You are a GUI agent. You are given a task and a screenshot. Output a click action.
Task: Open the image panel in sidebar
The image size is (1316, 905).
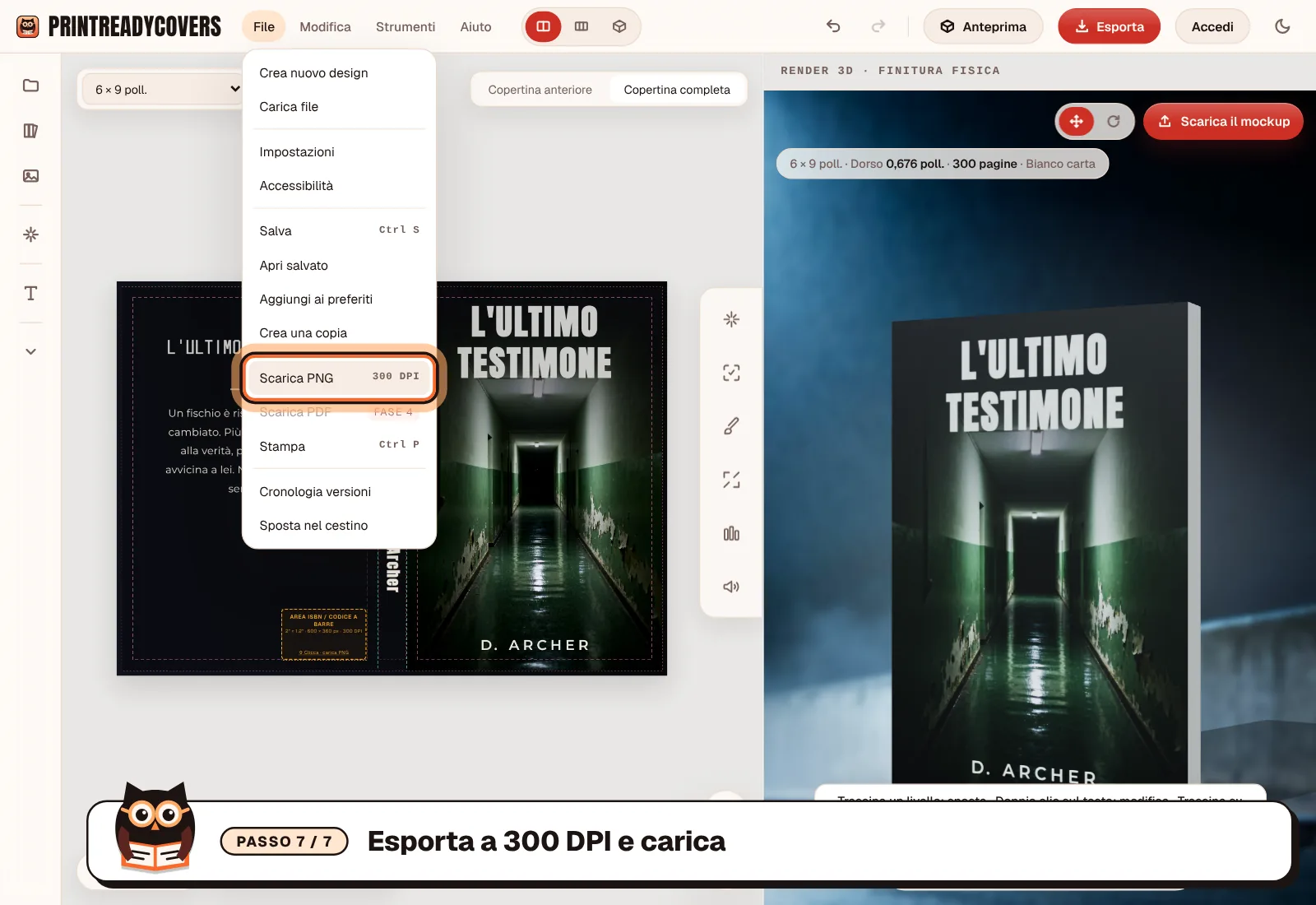pyautogui.click(x=30, y=176)
